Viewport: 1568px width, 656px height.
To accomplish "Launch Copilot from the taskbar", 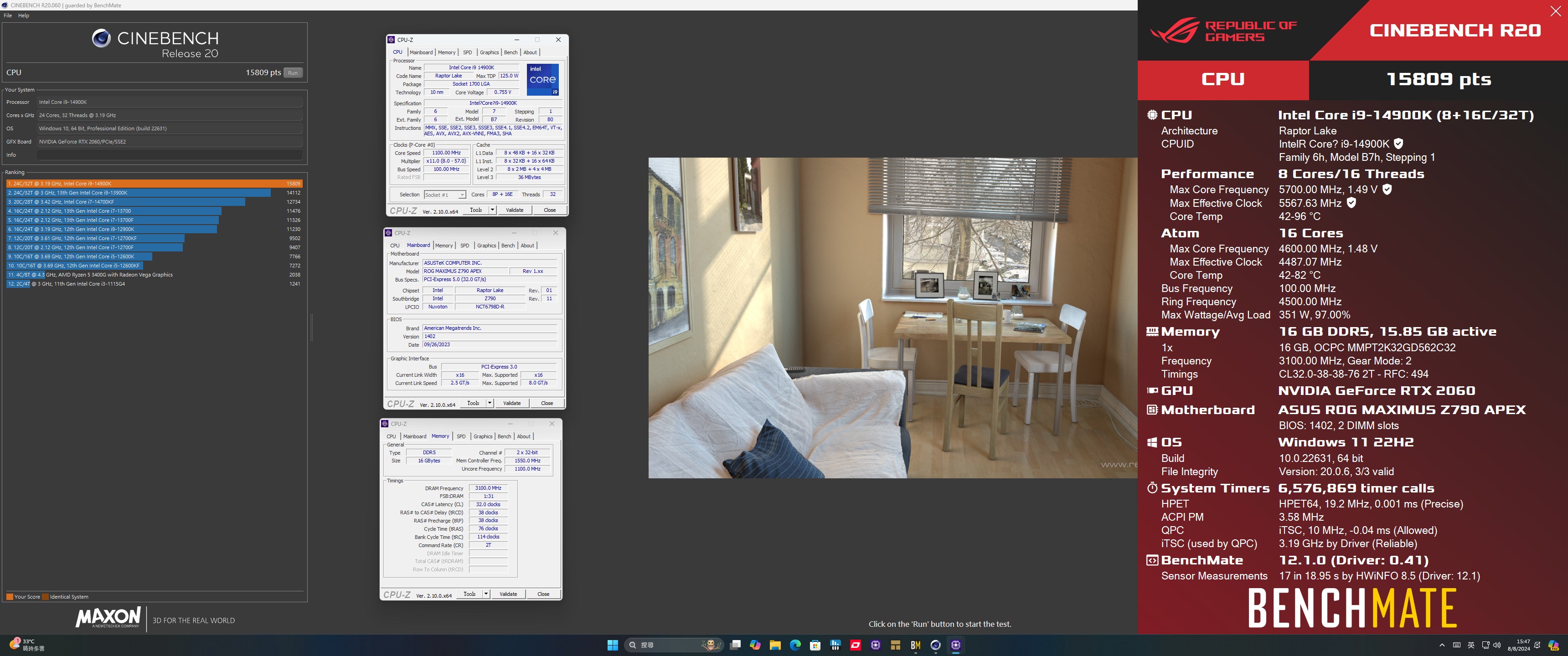I will point(755,645).
